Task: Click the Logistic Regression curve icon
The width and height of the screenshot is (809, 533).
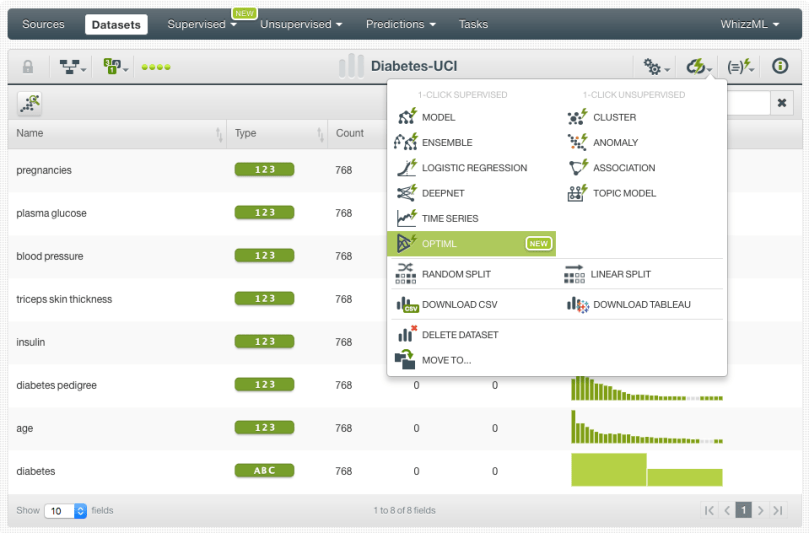Action: pos(407,167)
